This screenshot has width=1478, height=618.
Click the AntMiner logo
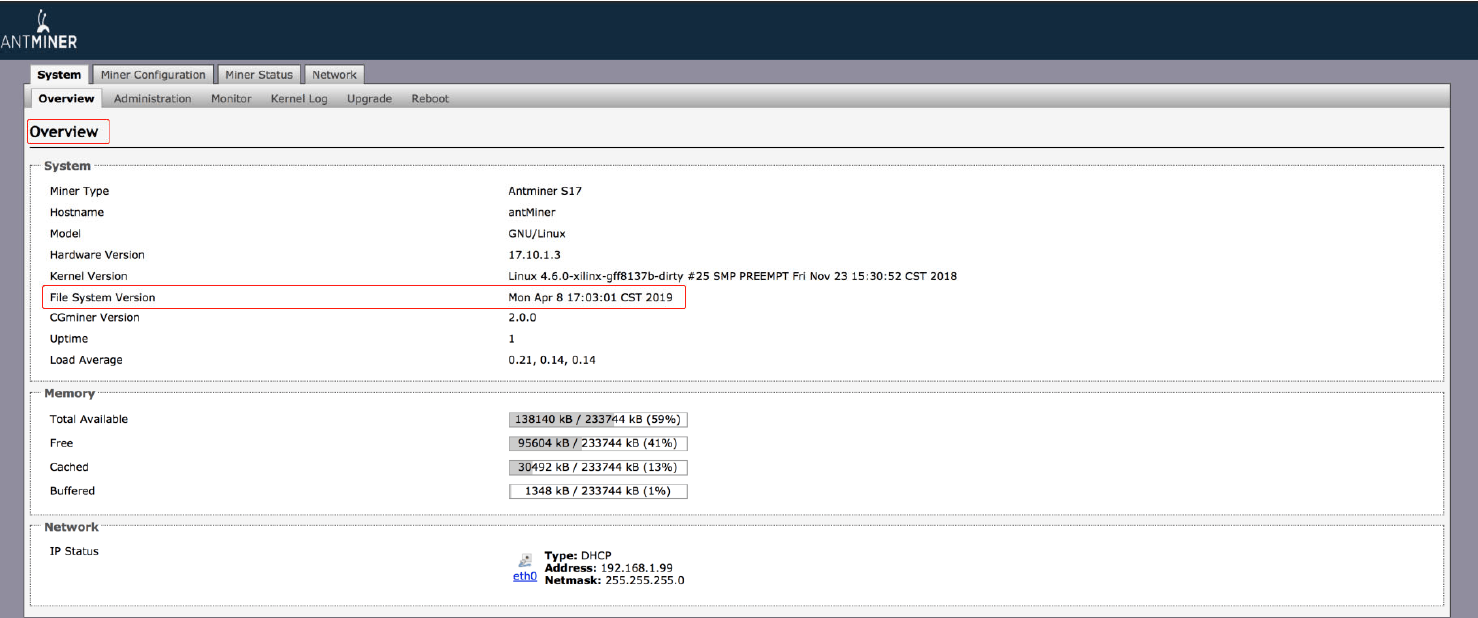(x=38, y=30)
